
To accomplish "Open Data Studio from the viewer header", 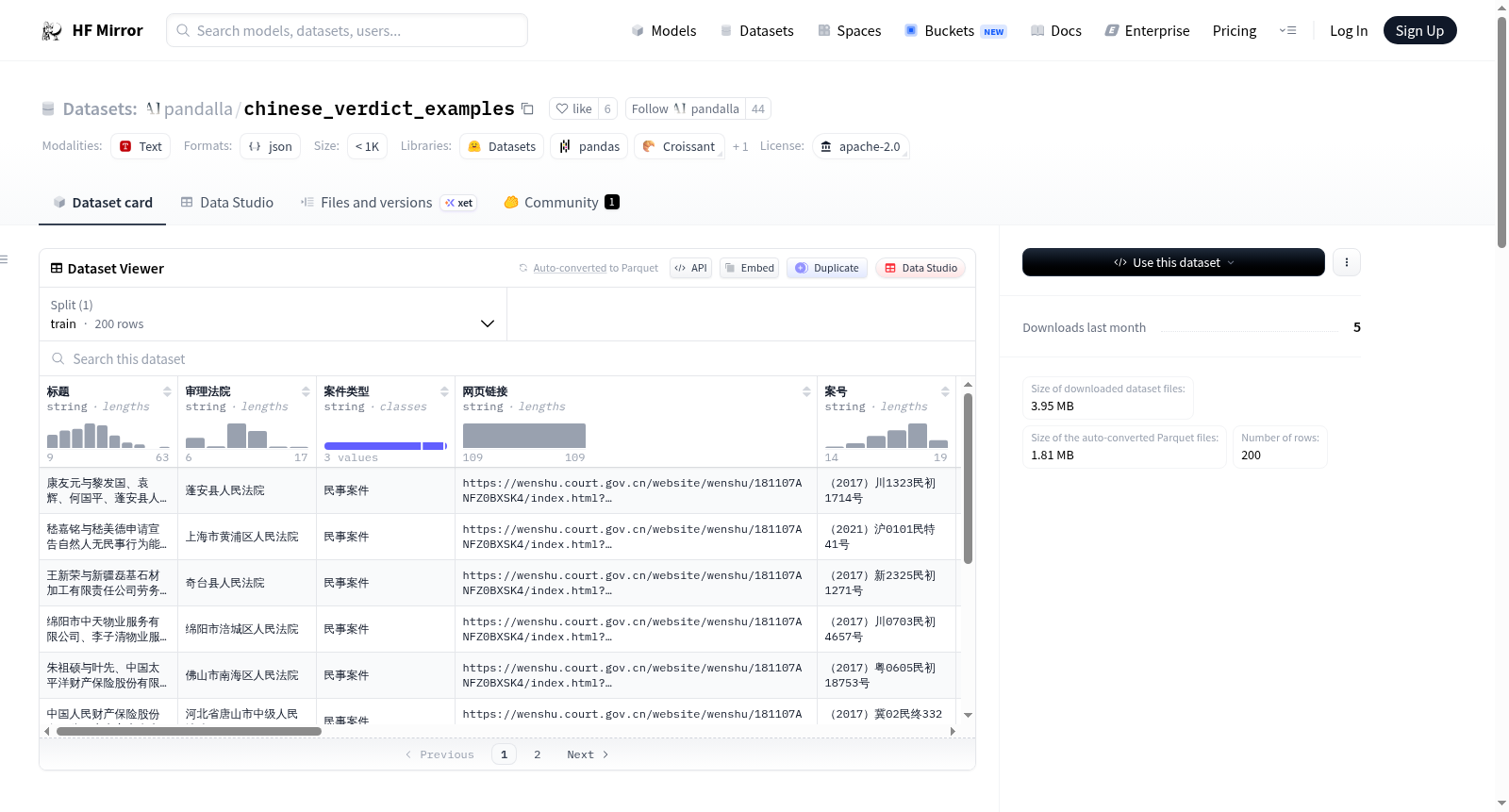I will pos(920,268).
